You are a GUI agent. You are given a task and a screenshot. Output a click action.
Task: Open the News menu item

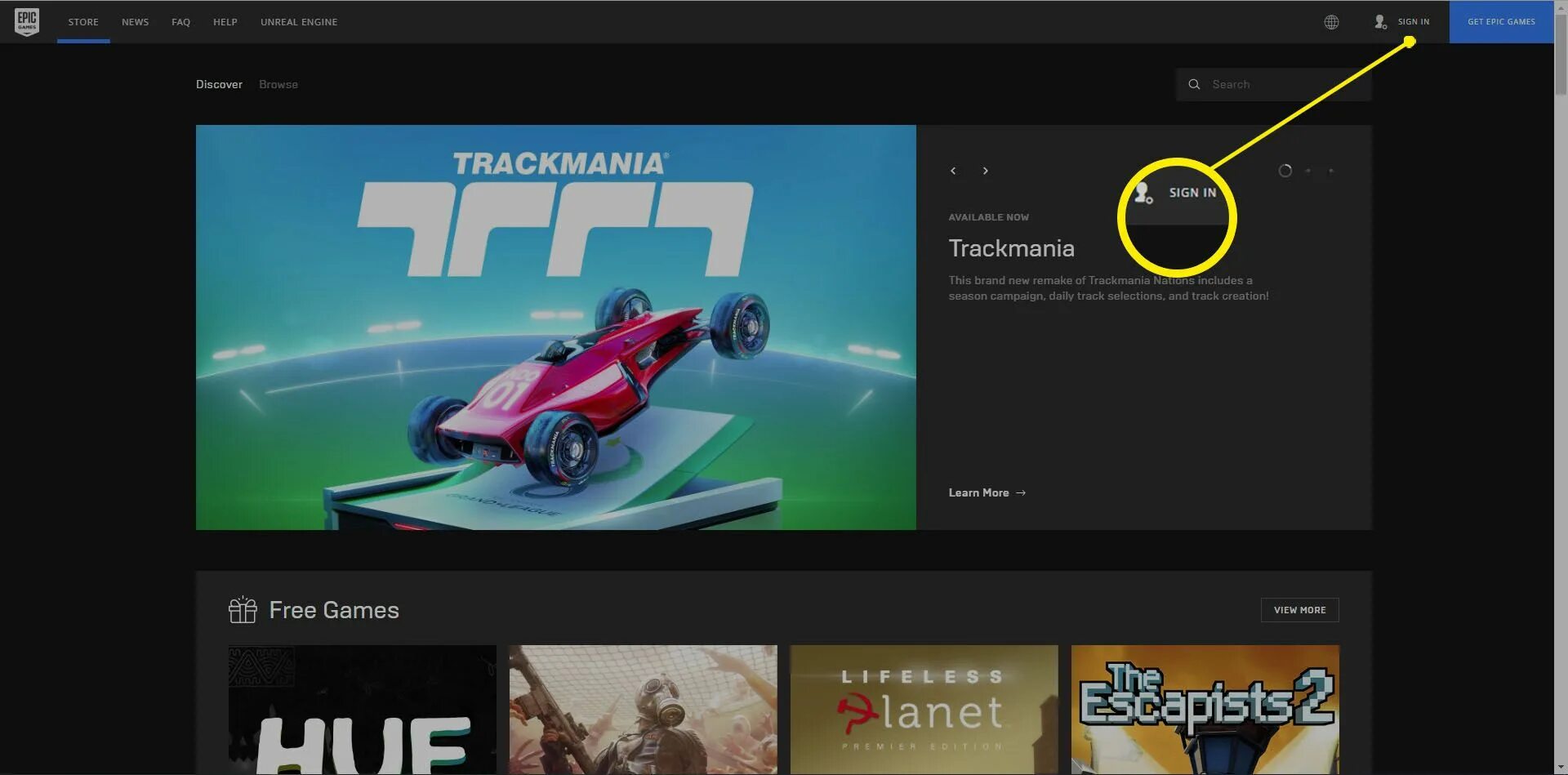pos(135,22)
